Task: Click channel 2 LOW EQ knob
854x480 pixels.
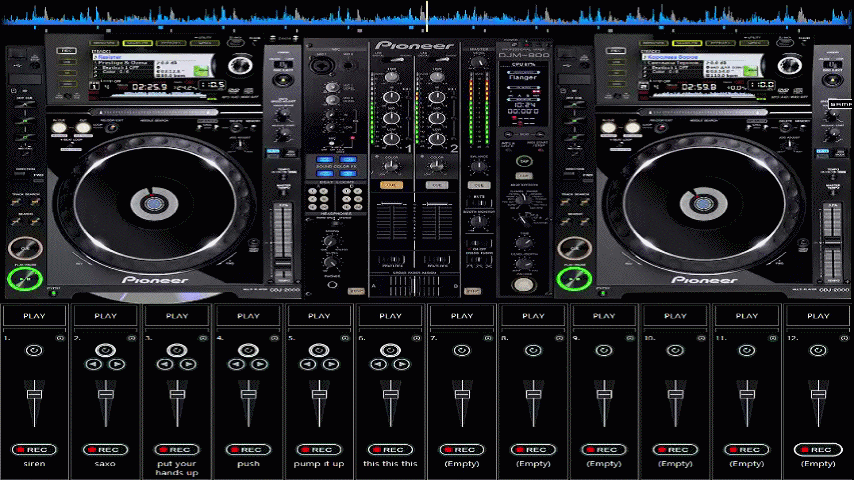Action: [x=437, y=139]
